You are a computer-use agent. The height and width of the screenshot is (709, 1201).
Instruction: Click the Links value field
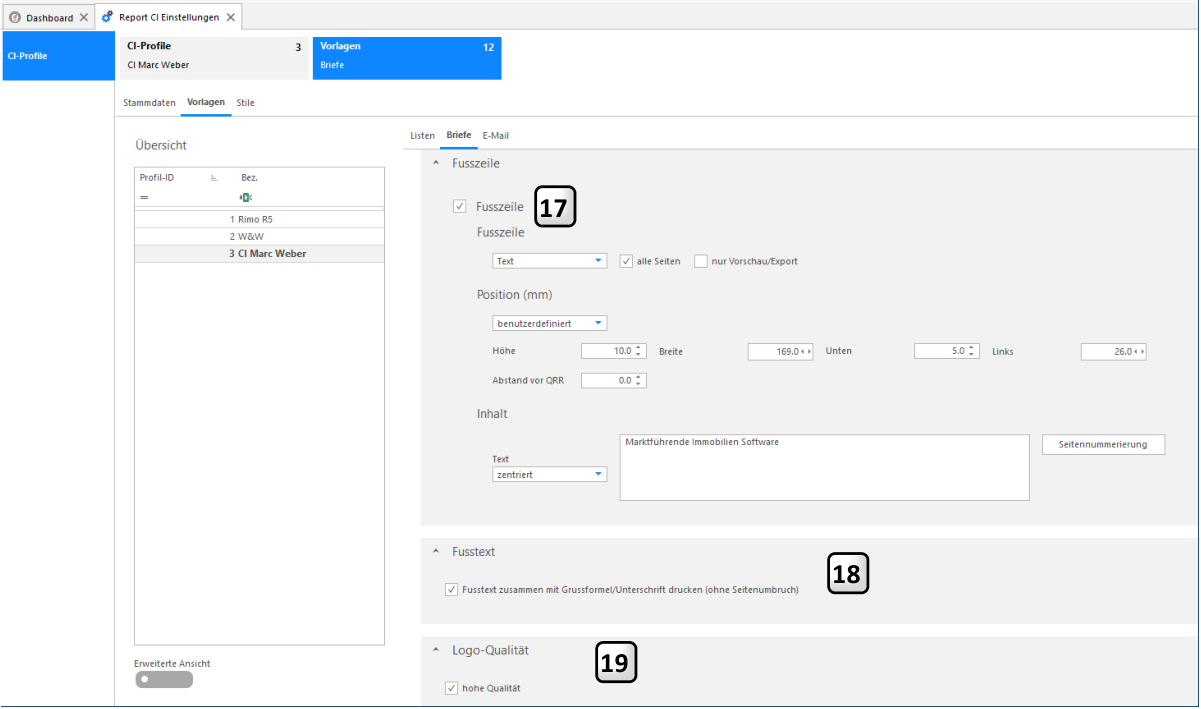point(1115,351)
